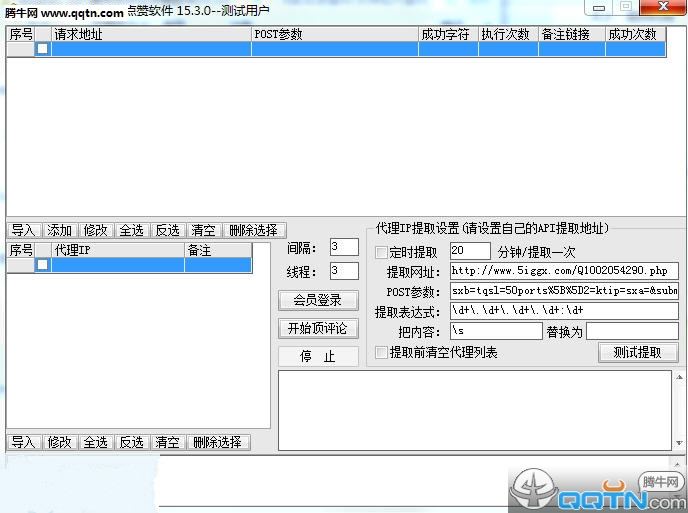
Task: Click 全选 below the proxy IP list
Action: point(96,442)
